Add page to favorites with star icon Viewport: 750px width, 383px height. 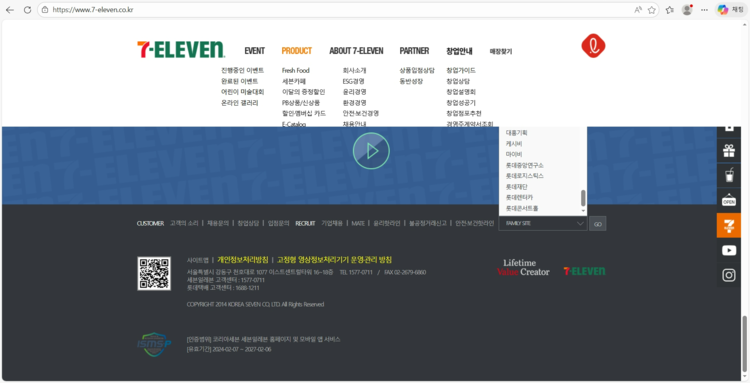click(x=651, y=10)
